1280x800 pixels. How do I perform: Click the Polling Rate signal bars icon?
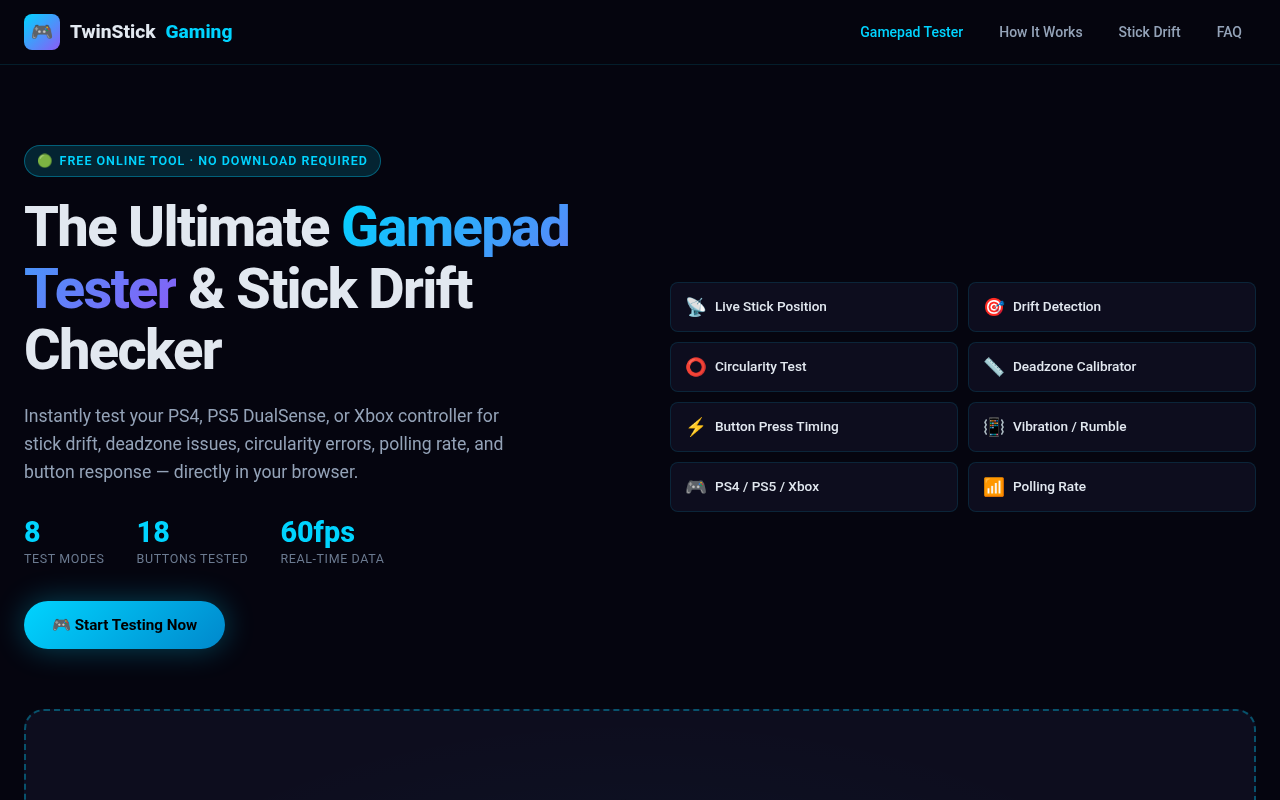[993, 487]
